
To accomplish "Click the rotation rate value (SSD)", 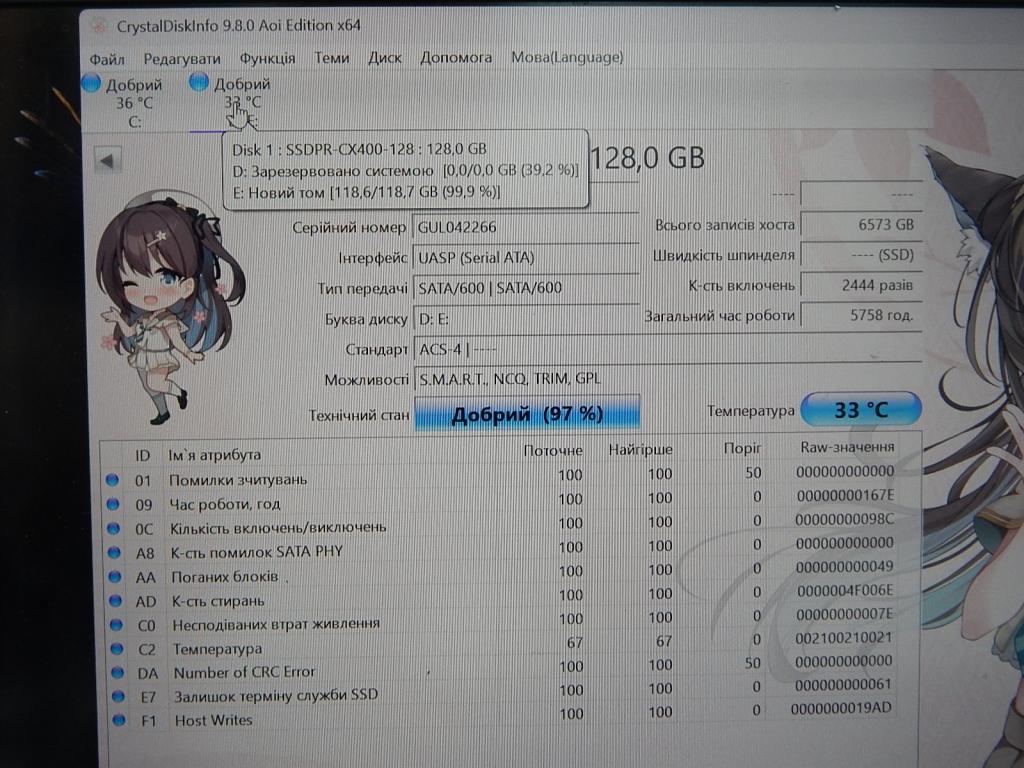I will tap(861, 255).
